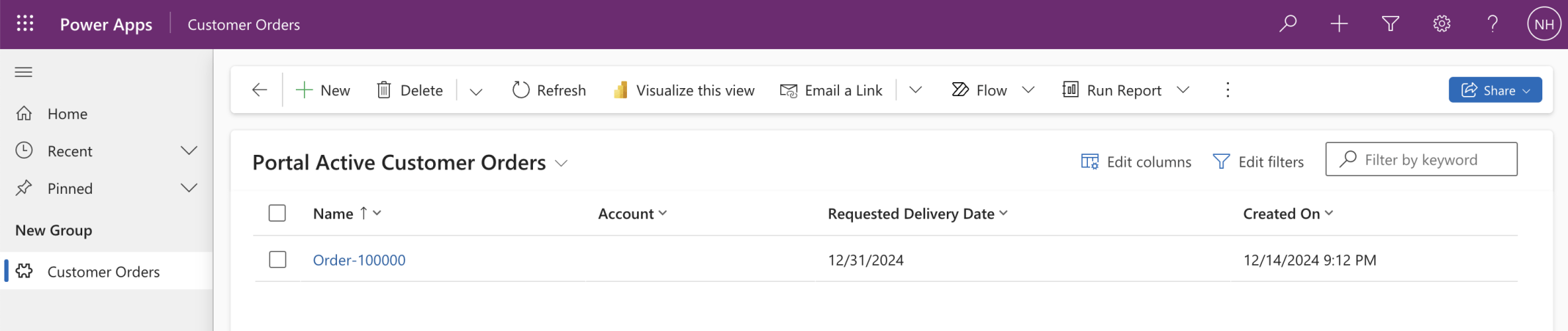The image size is (1568, 331).
Task: Click the help question mark icon
Action: pyautogui.click(x=1492, y=24)
